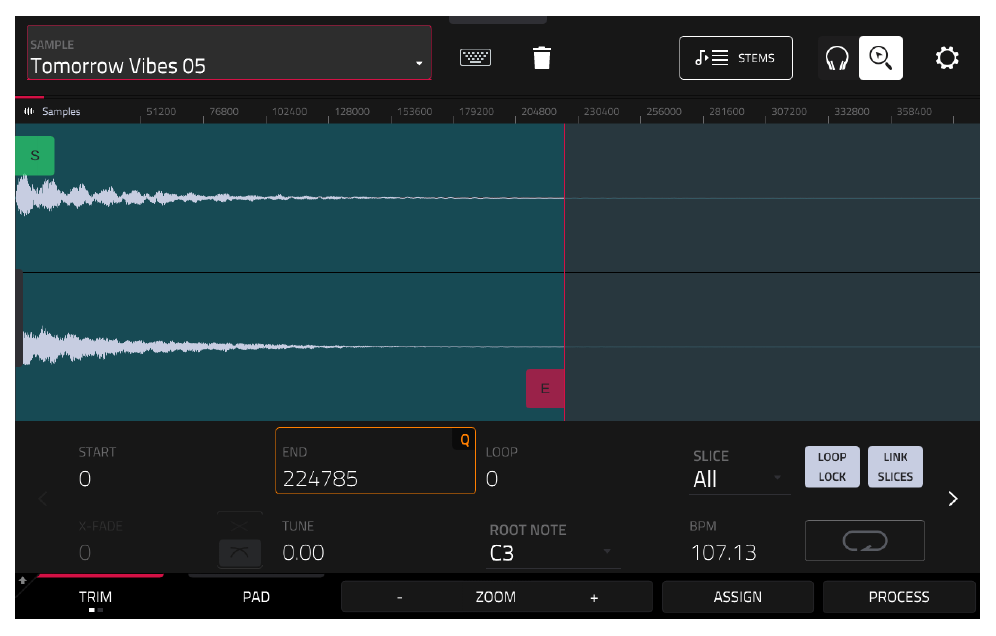Click the 102400 ruler label
The width and height of the screenshot is (996, 636).
click(290, 111)
